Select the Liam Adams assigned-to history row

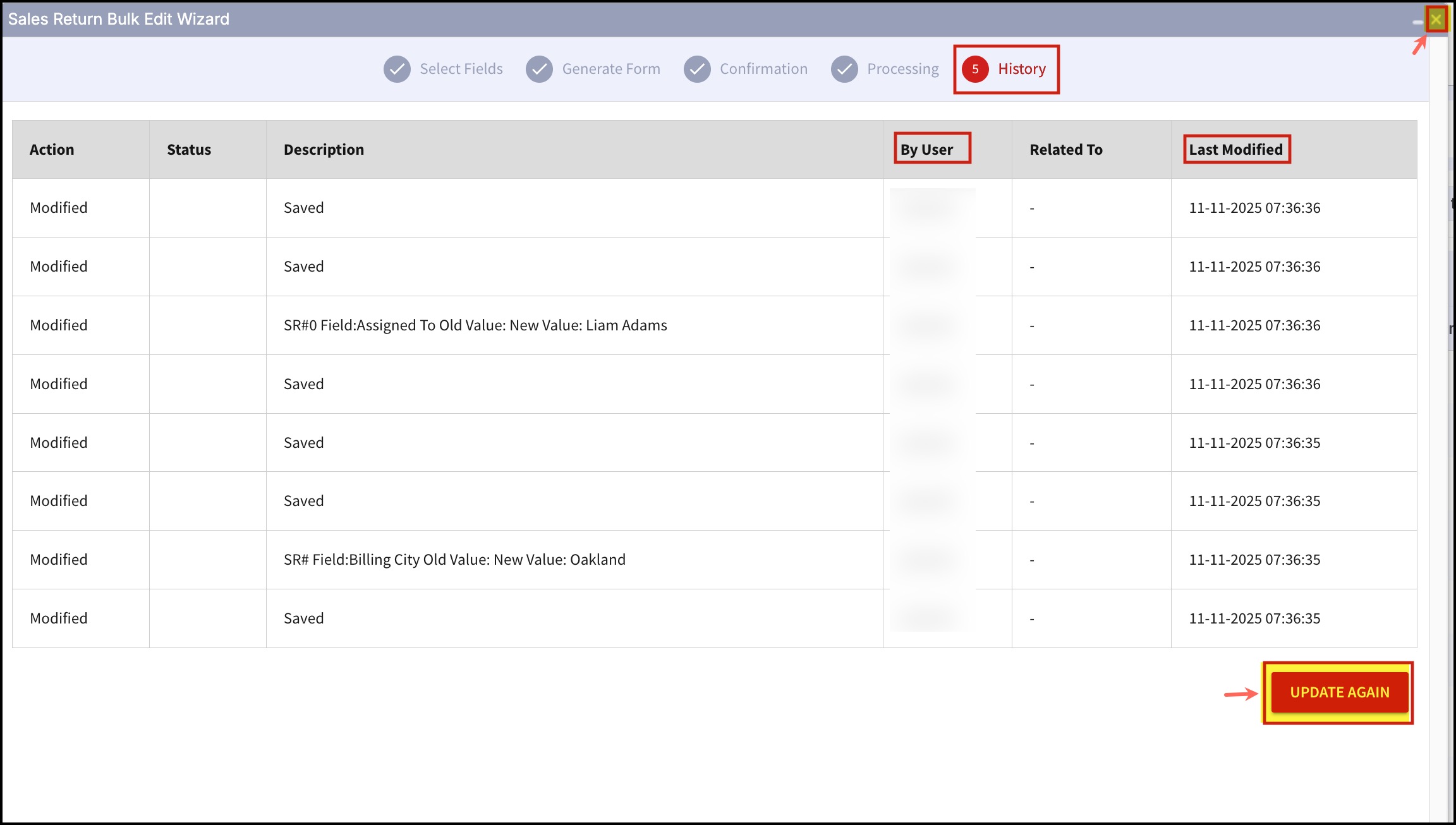pos(475,325)
